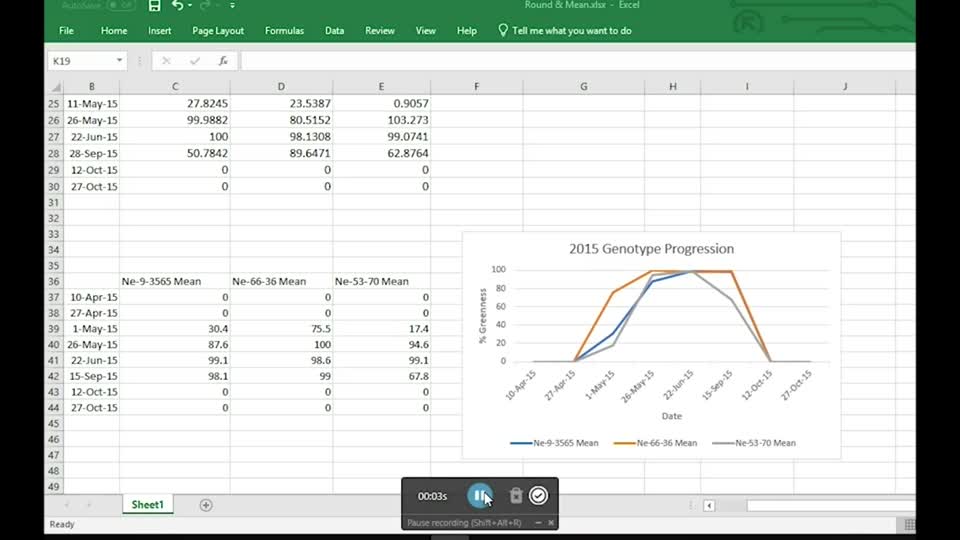Image resolution: width=960 pixels, height=540 pixels.
Task: Open Customize Quick Access Toolbar dropdown
Action: click(x=233, y=6)
